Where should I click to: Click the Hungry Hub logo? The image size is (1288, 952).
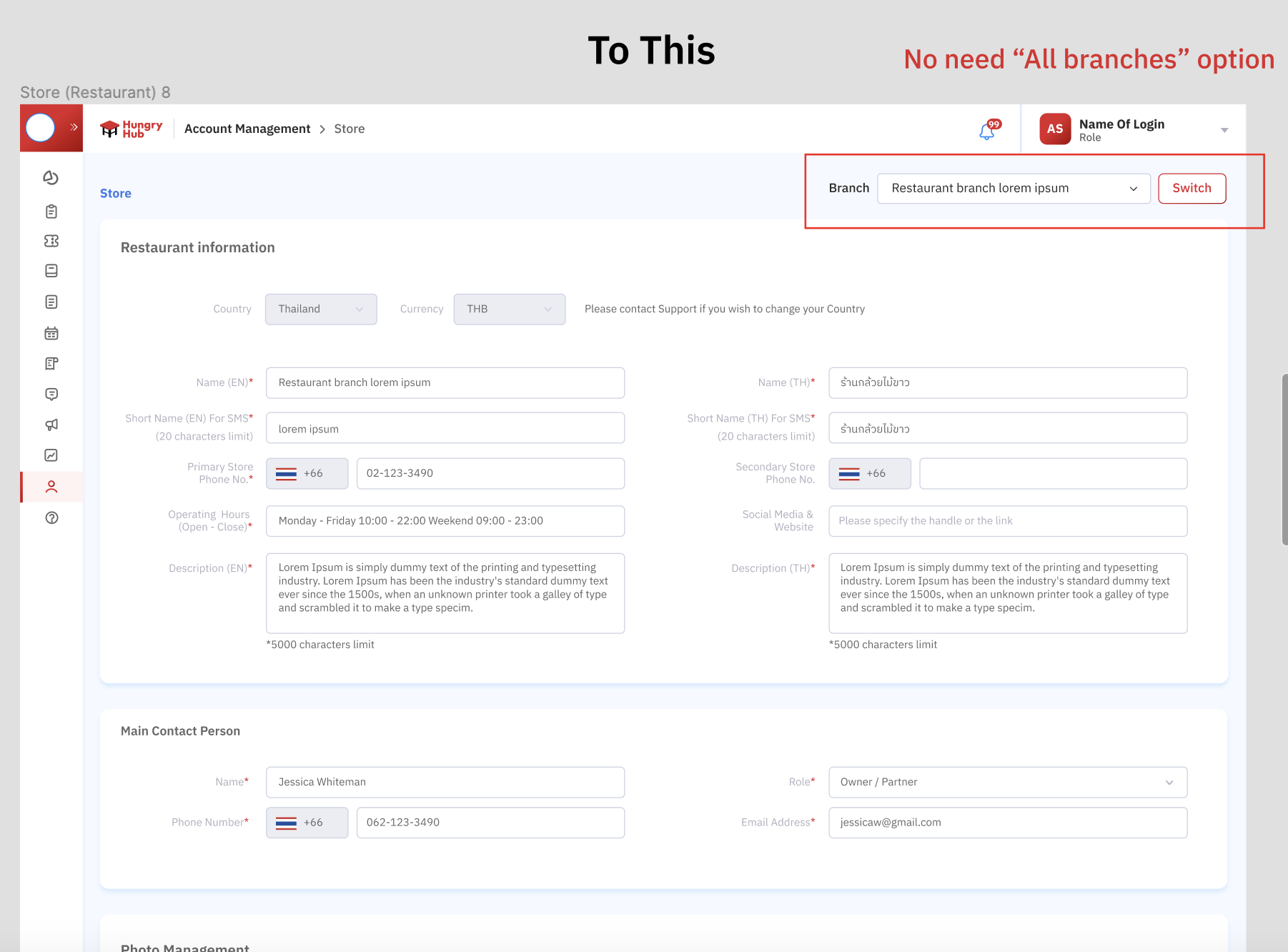[x=132, y=129]
